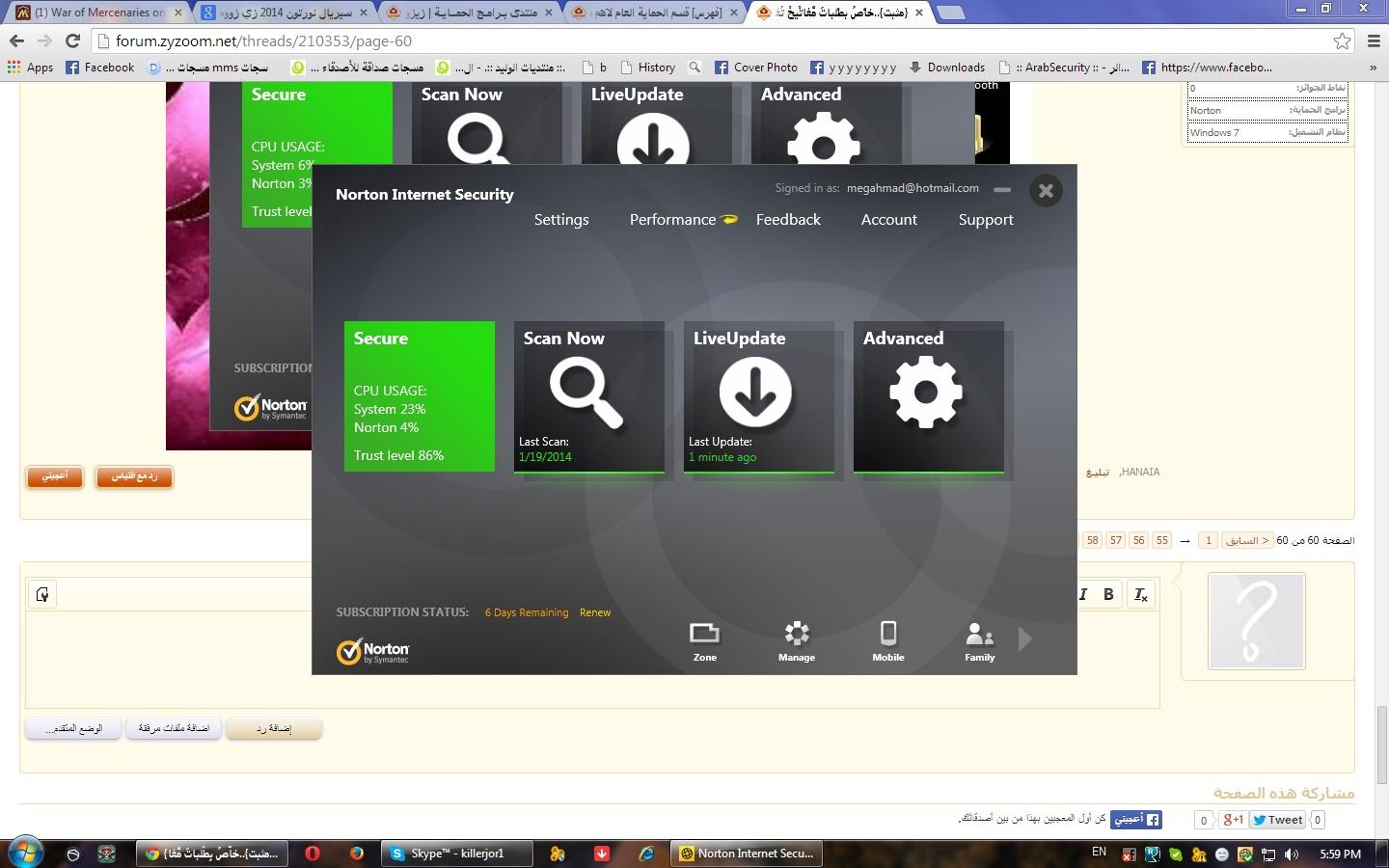Bookmark this page with the star icon
The height and width of the screenshot is (868, 1389).
pos(1342,41)
